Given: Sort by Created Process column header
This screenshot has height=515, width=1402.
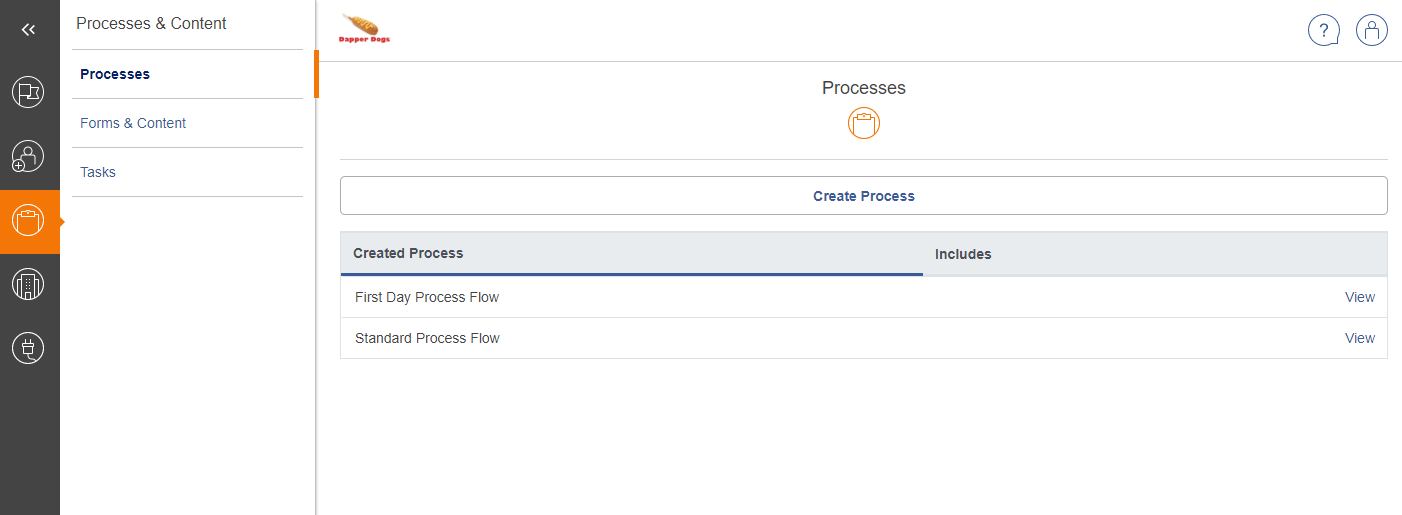Looking at the screenshot, I should point(408,253).
